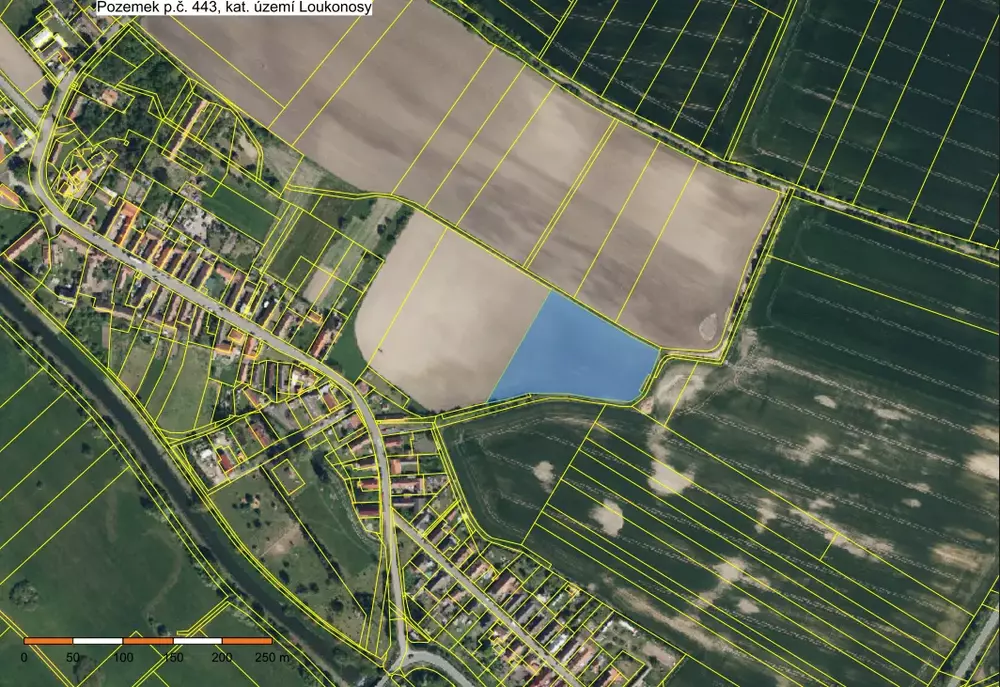1000x687 pixels.
Task: Click the '200' label on the scale bar
Action: click(222, 657)
